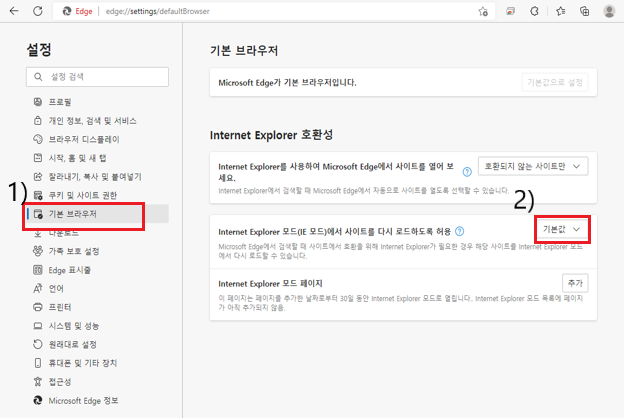624x418 pixels.
Task: Click 추가 to add IE mode page
Action: [575, 283]
